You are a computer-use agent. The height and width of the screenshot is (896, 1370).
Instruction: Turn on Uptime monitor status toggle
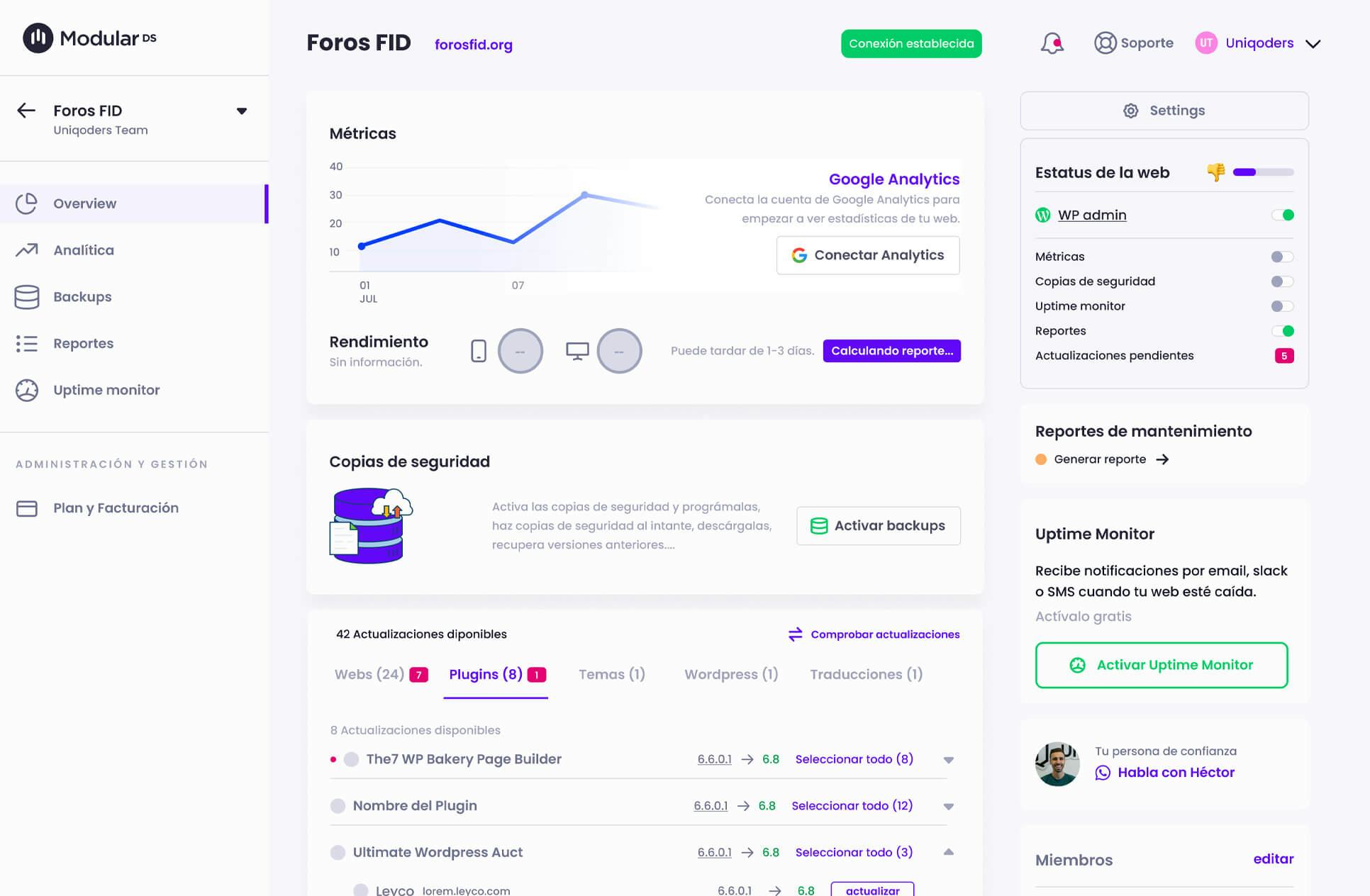tap(1282, 306)
